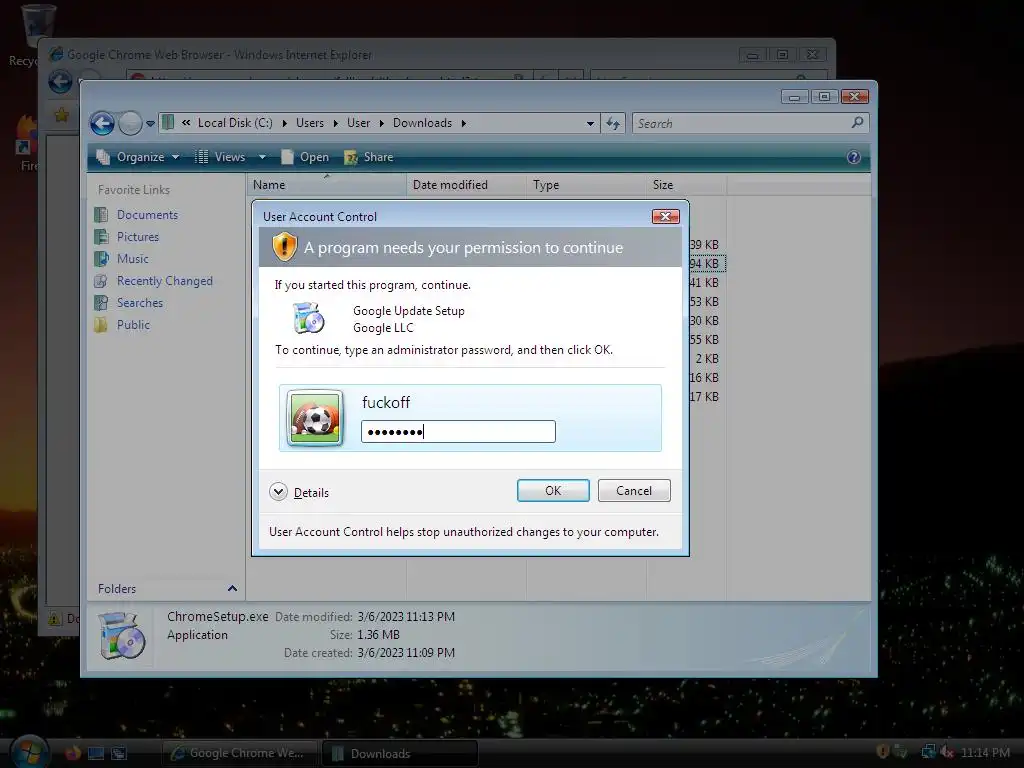Click the soccer ball account picture

(x=315, y=418)
